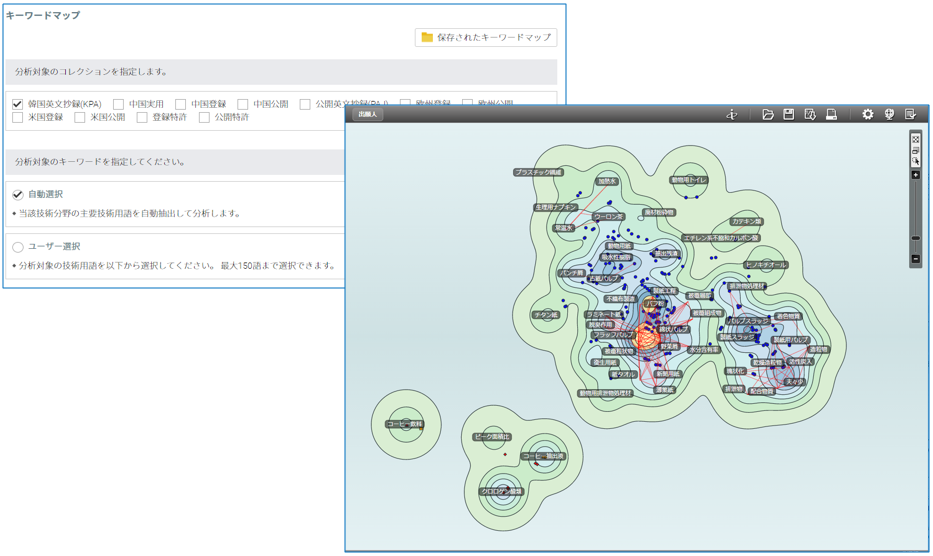The height and width of the screenshot is (556, 933).
Task: Click the fit-to-screen icon above zoom slider
Action: (x=915, y=139)
